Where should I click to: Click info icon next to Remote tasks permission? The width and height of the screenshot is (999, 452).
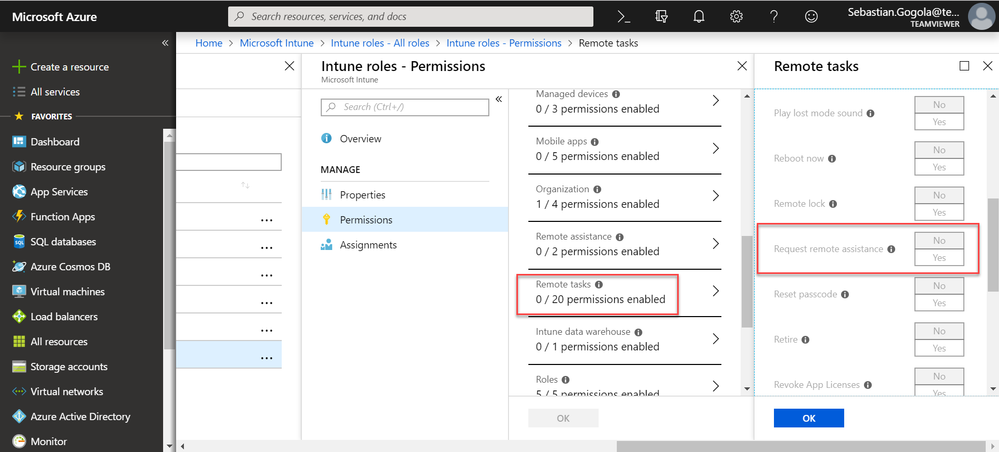coord(598,284)
